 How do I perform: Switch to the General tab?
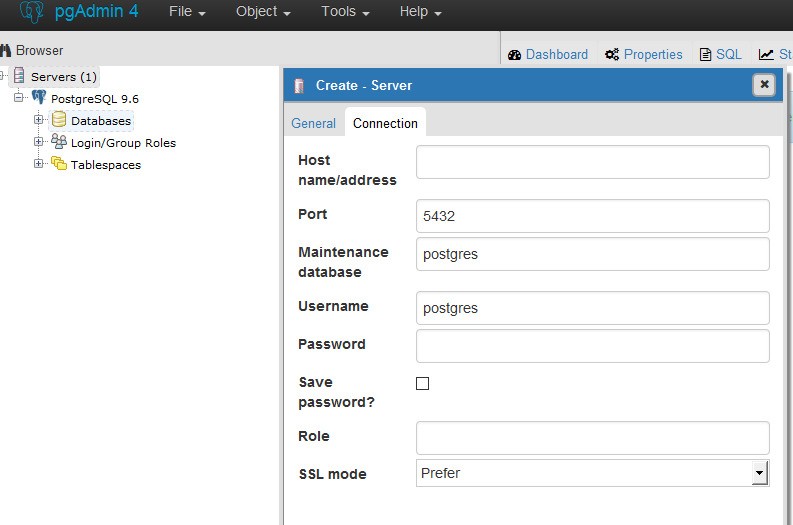tap(314, 123)
